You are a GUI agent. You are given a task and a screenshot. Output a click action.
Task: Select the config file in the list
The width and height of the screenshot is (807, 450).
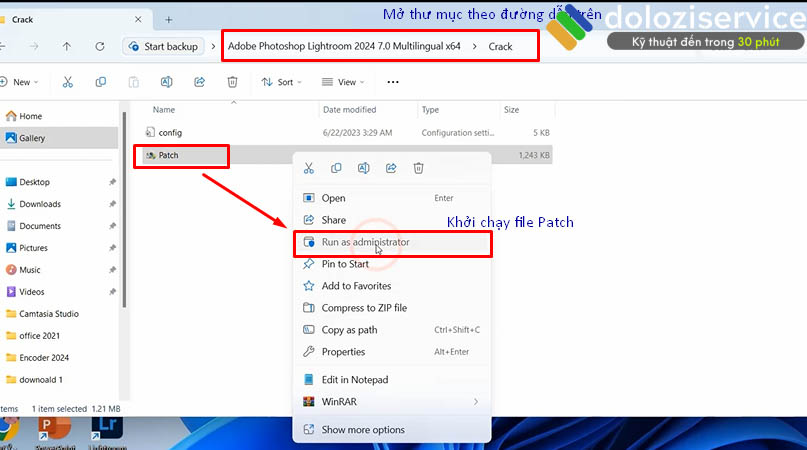[169, 132]
